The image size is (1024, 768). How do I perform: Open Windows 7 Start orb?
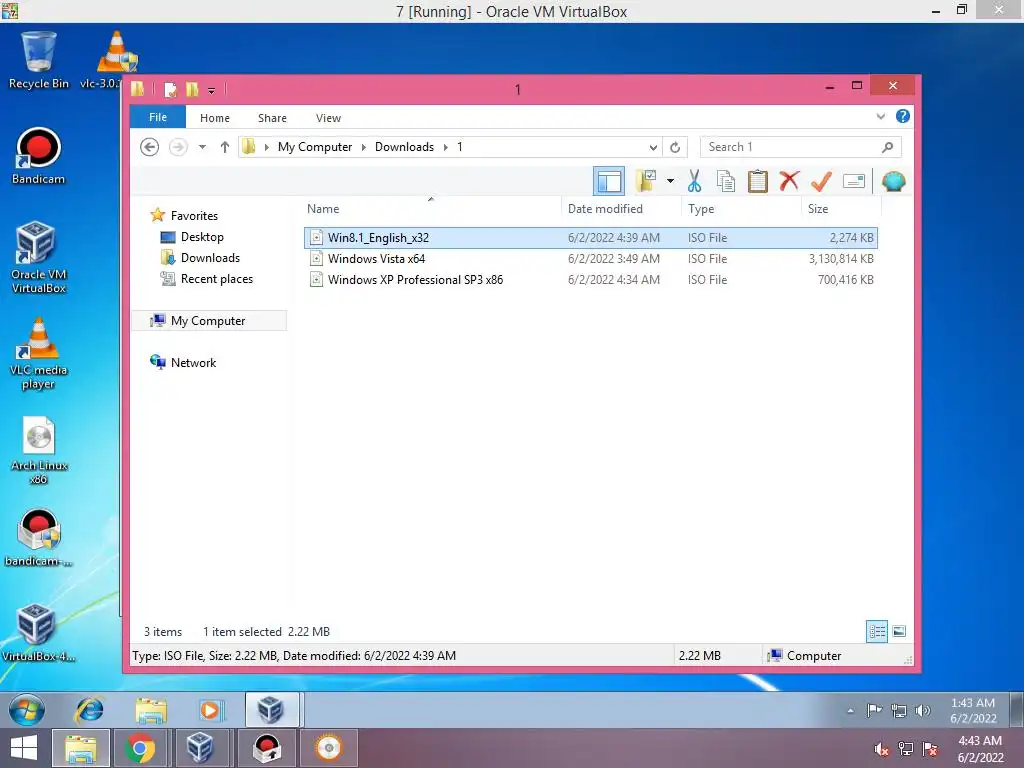click(26, 710)
